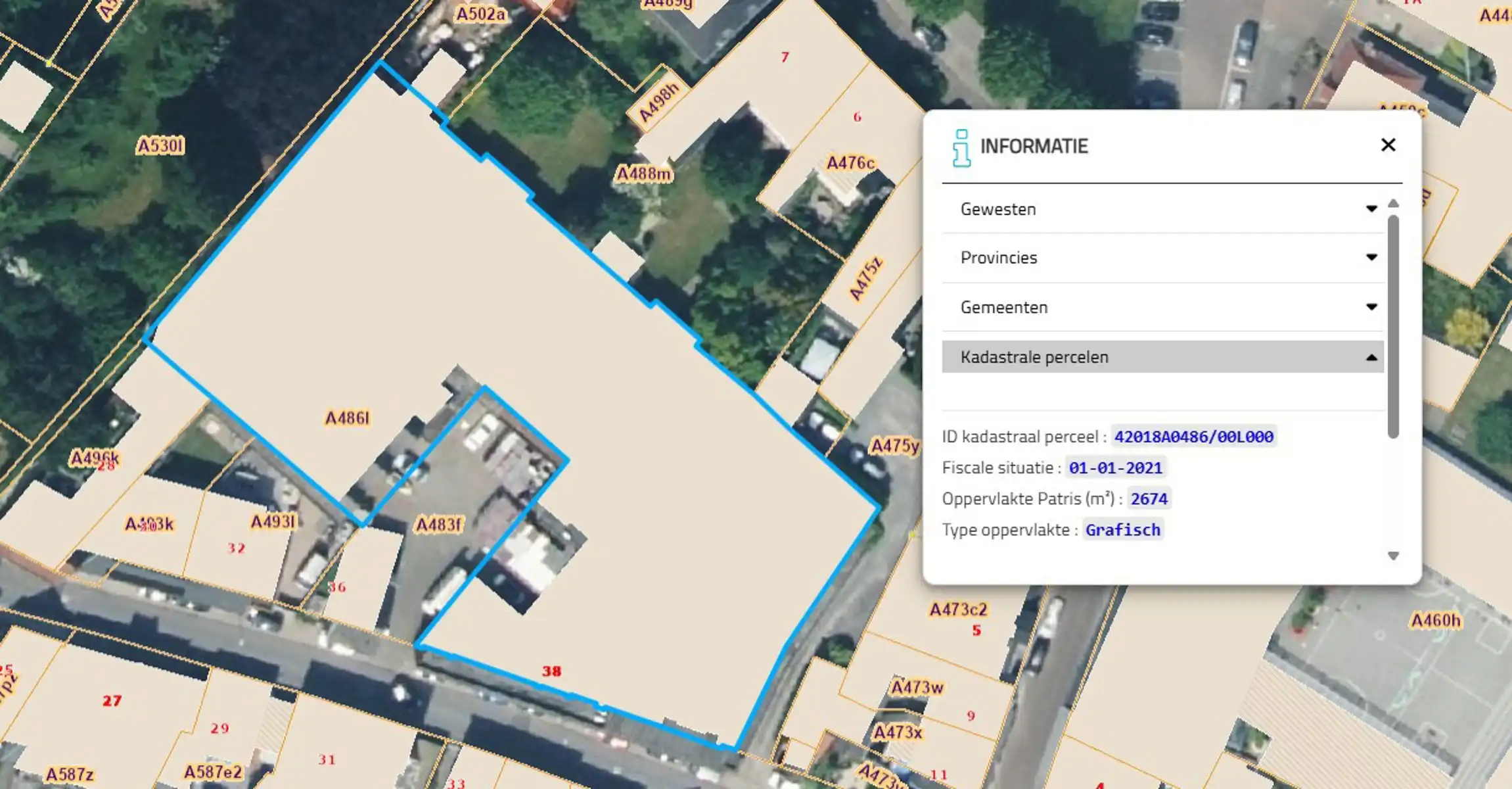This screenshot has height=789, width=1512.
Task: Select parcel A486l on the map
Action: (347, 418)
